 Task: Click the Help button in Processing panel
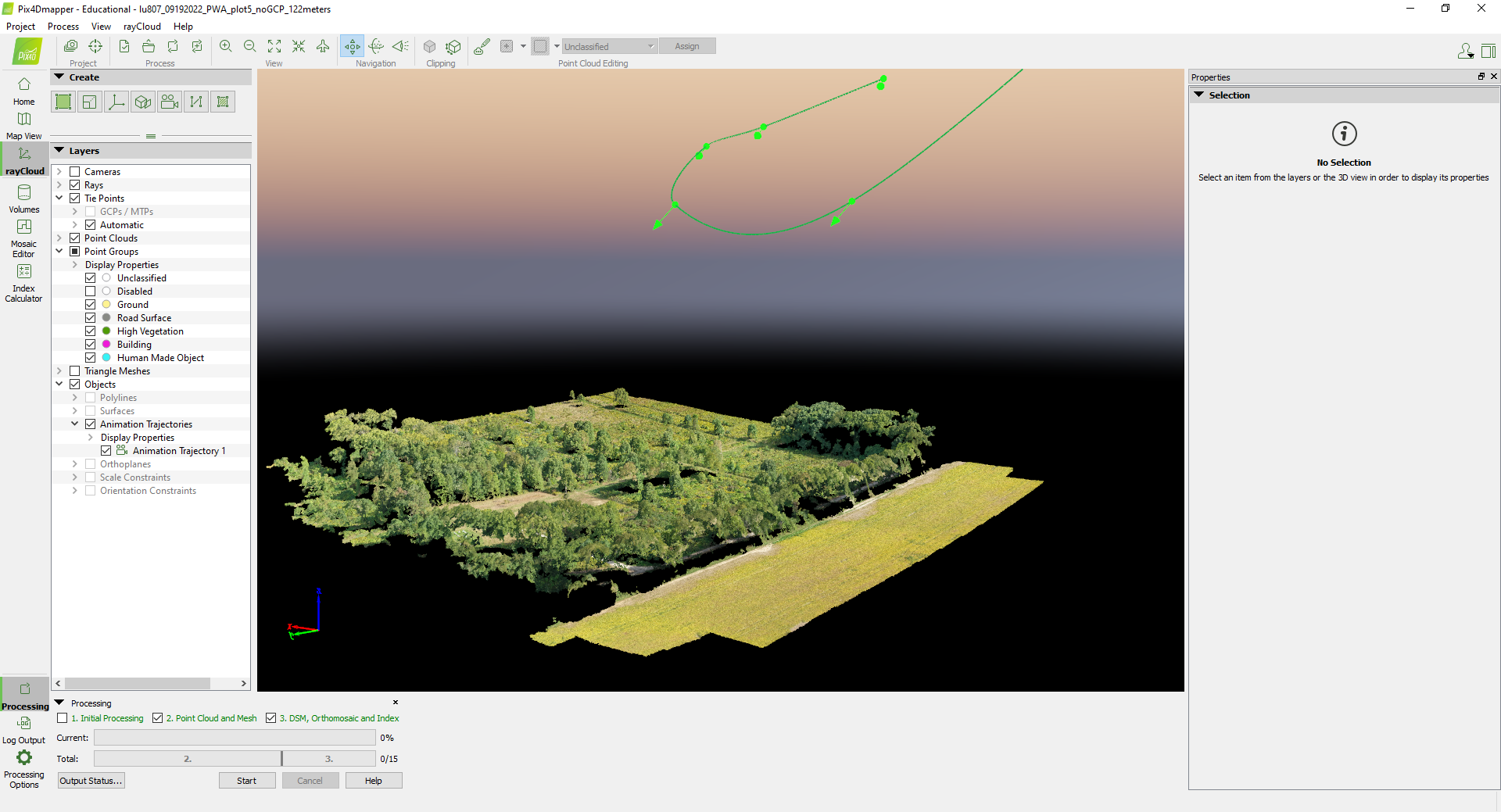coord(374,781)
